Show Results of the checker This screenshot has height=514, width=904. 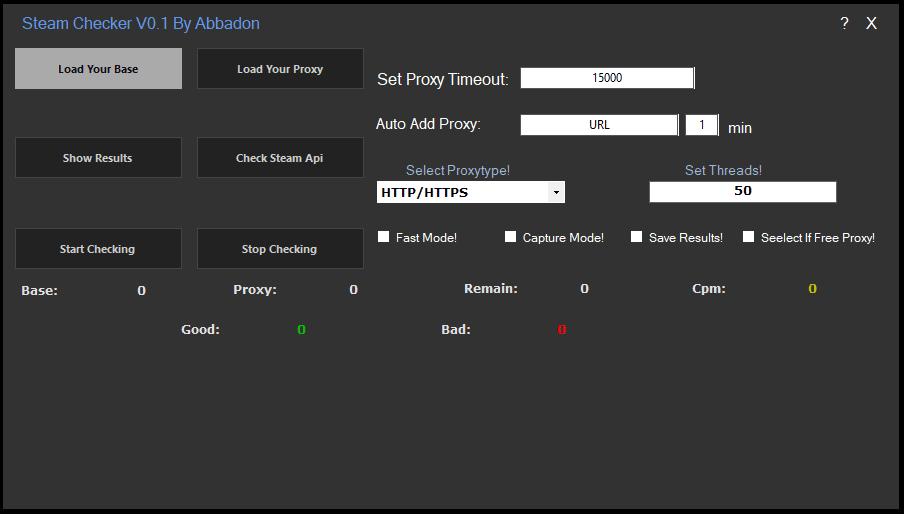[x=98, y=157]
